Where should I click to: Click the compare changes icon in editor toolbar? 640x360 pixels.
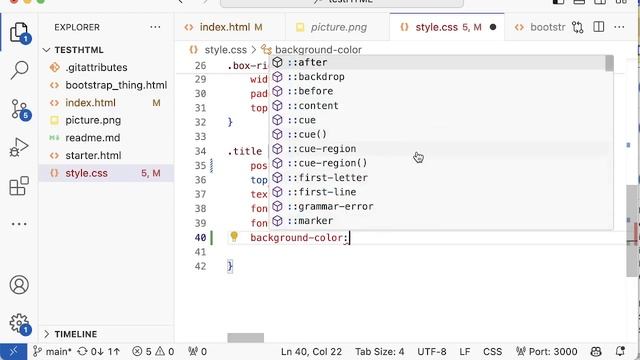(x=578, y=27)
